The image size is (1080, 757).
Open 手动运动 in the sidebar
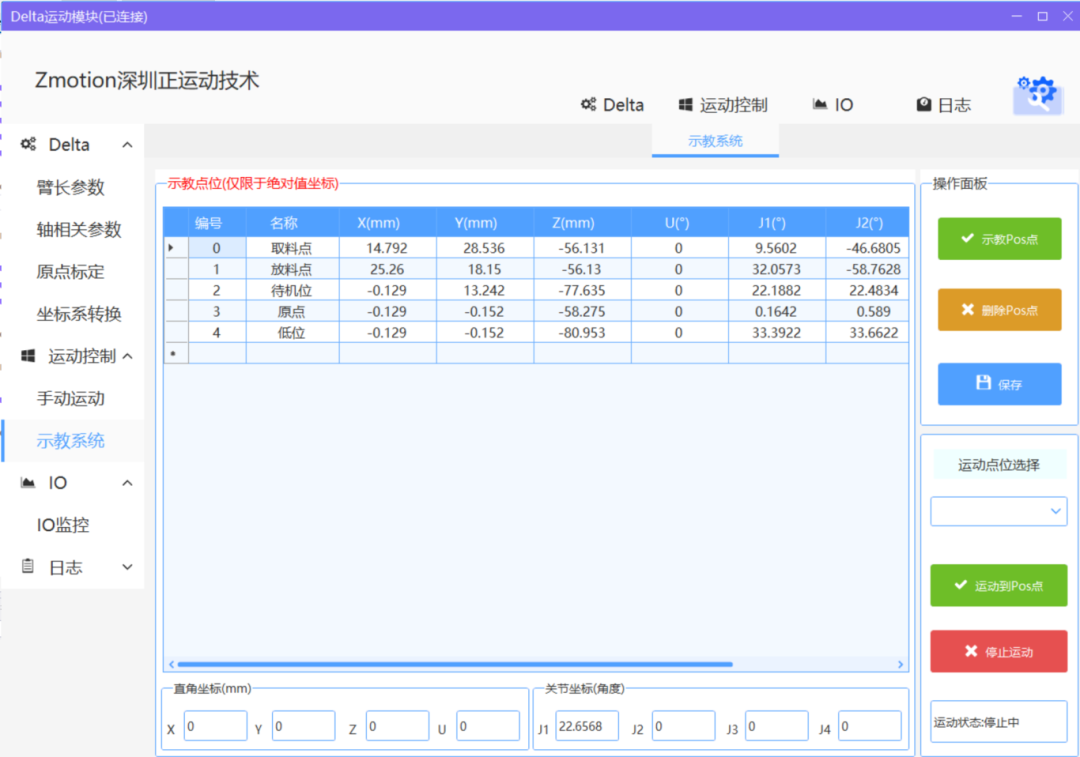point(70,398)
